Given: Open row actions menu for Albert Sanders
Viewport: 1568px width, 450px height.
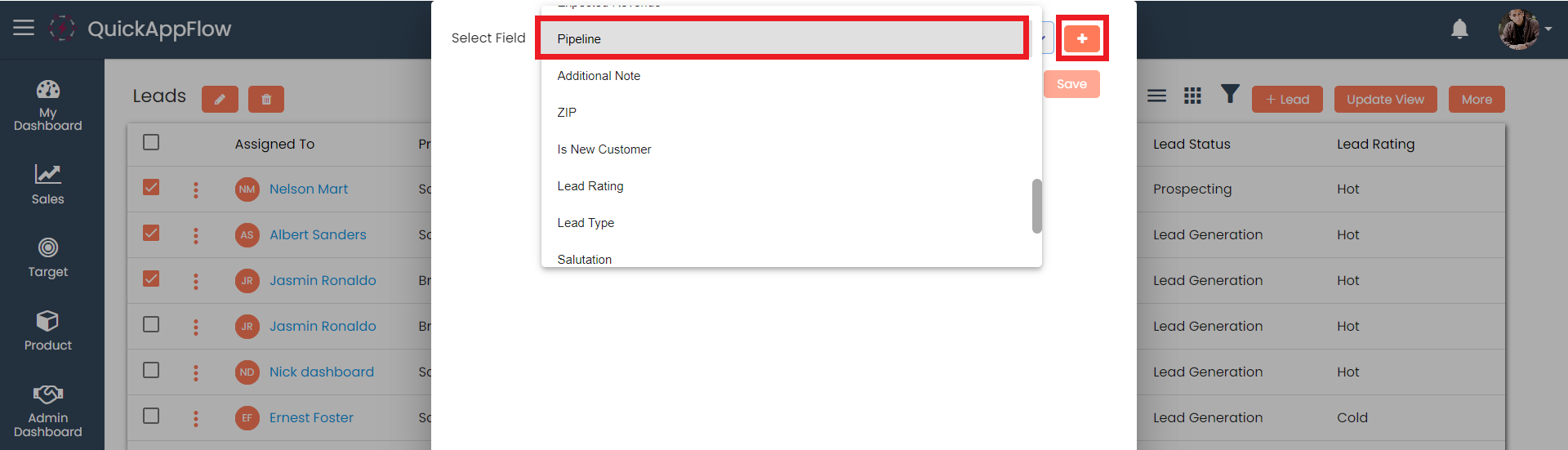Looking at the screenshot, I should (x=196, y=235).
